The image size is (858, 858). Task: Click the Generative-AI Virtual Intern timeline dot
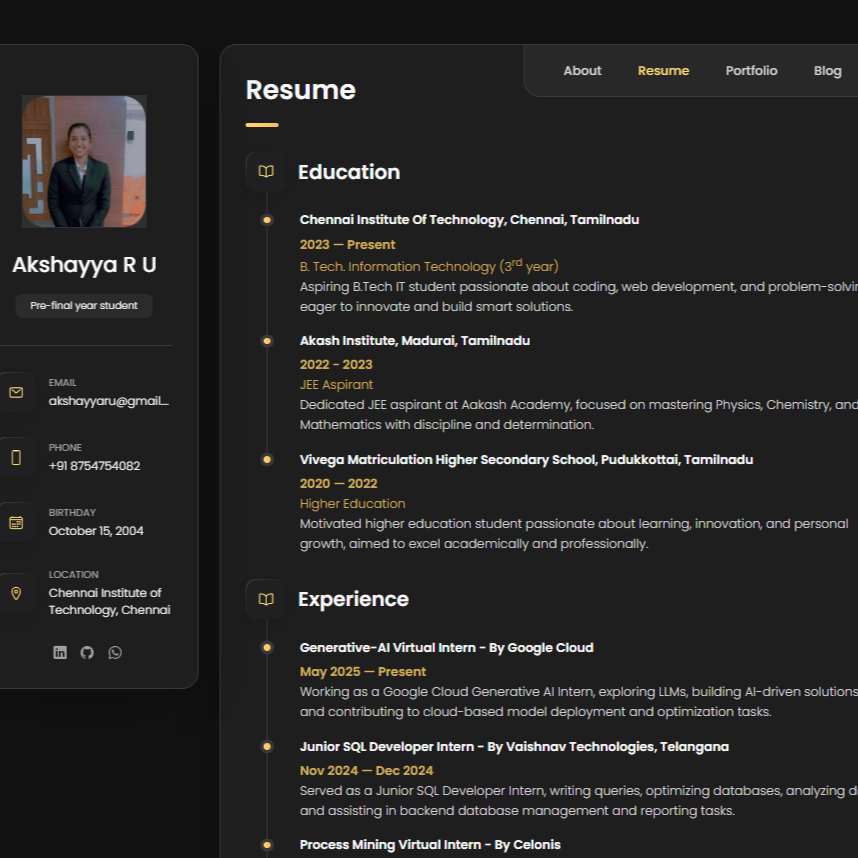coord(267,648)
